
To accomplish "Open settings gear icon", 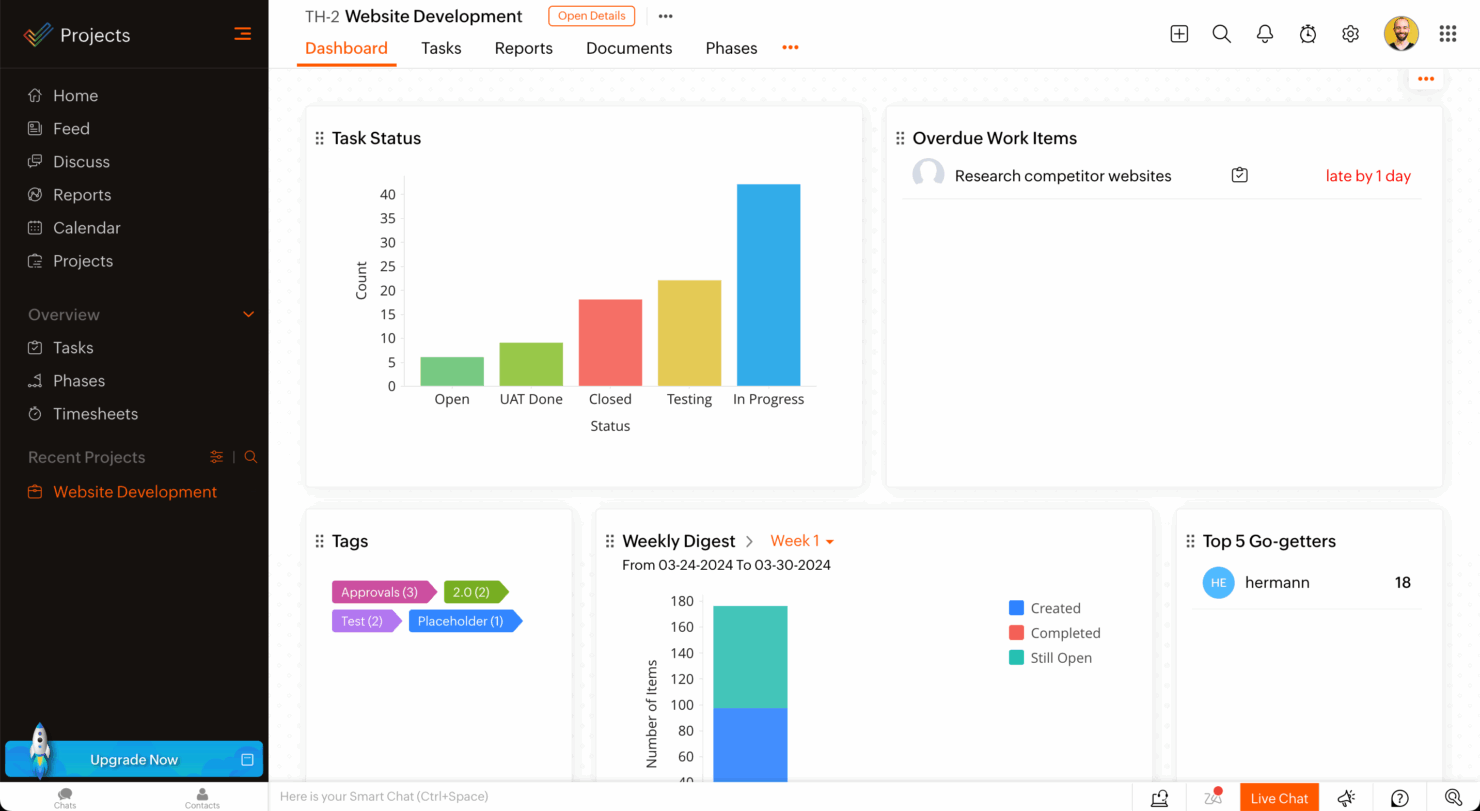I will click(1351, 34).
